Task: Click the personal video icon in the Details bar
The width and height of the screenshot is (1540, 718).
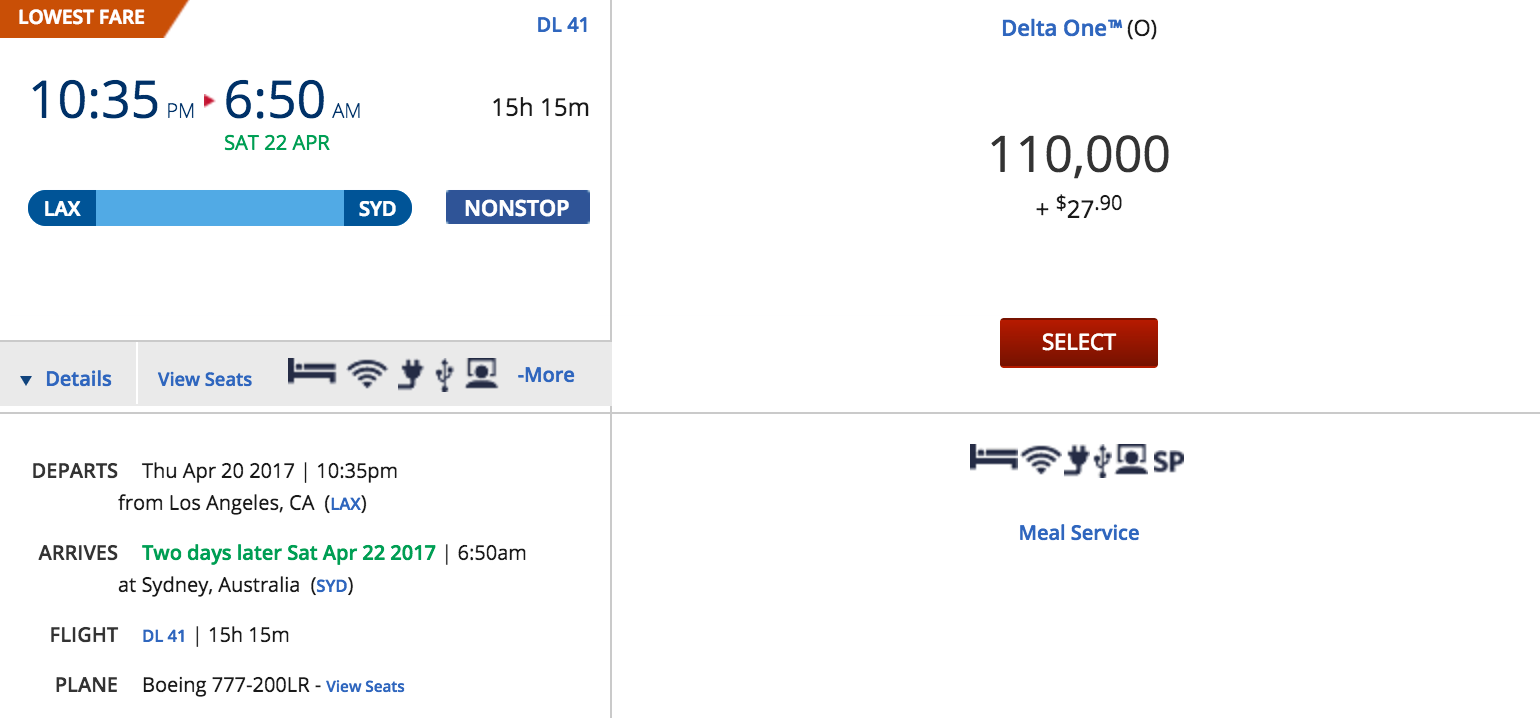Action: [x=482, y=373]
